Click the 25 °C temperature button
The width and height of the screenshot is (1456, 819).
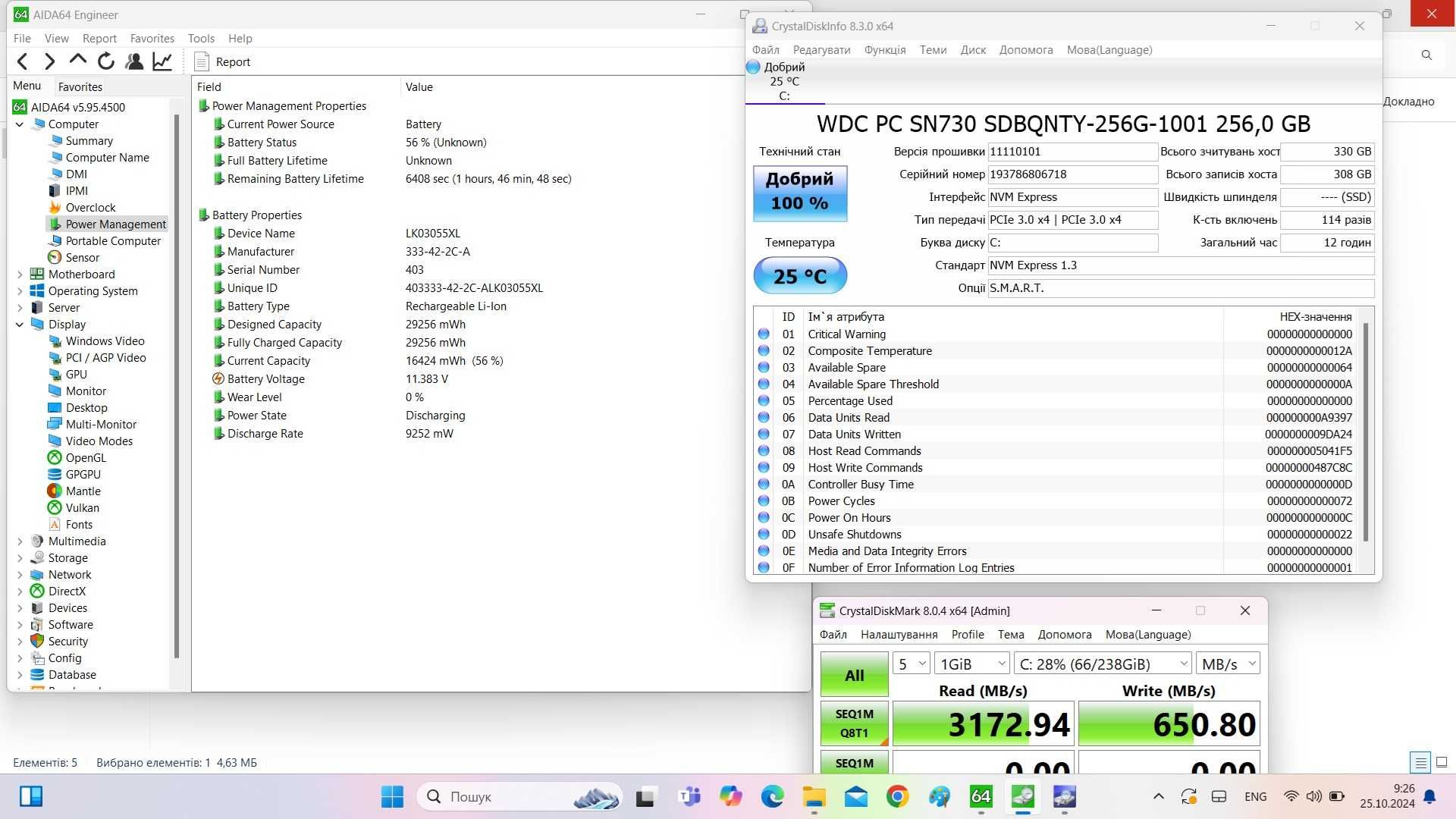pyautogui.click(x=800, y=276)
